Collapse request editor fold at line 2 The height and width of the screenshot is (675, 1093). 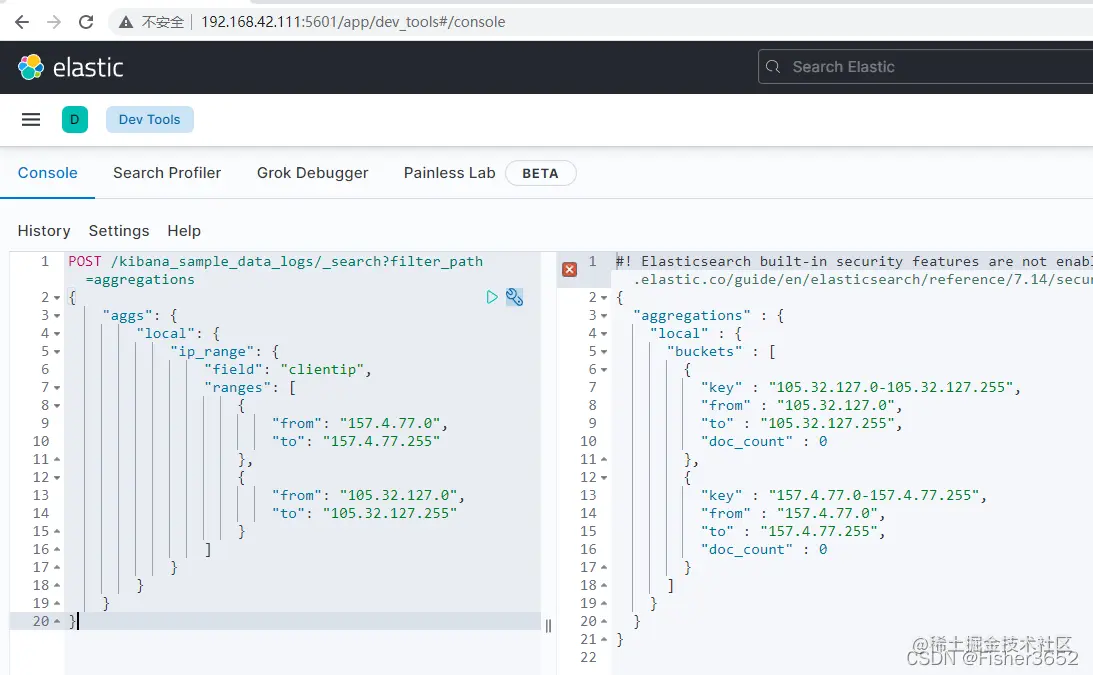point(57,298)
